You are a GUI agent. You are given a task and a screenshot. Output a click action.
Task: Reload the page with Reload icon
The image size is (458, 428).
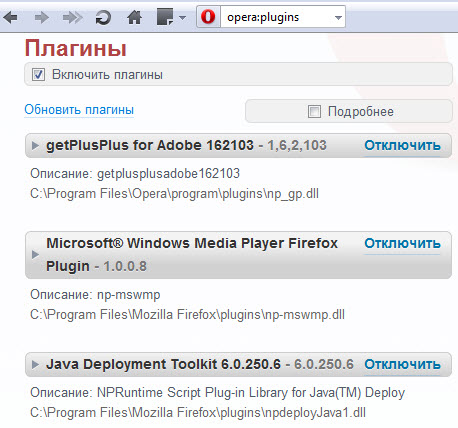coord(103,17)
